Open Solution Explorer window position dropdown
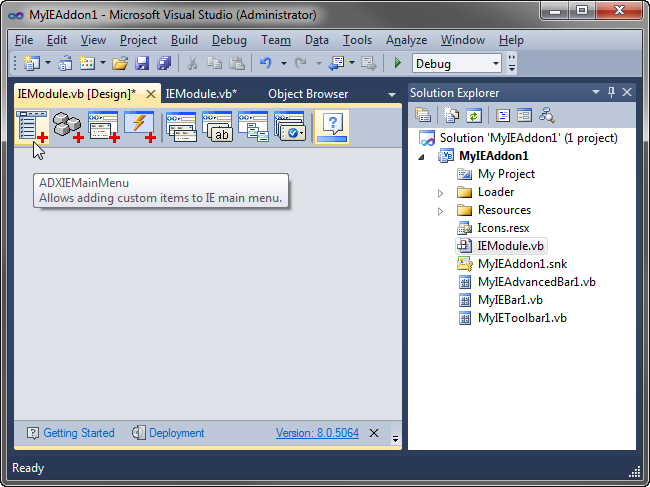Image resolution: width=650 pixels, height=487 pixels. click(596, 92)
